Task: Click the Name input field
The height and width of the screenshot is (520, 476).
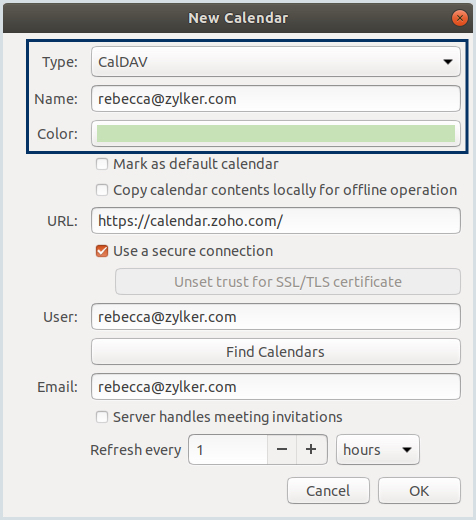Action: point(276,99)
